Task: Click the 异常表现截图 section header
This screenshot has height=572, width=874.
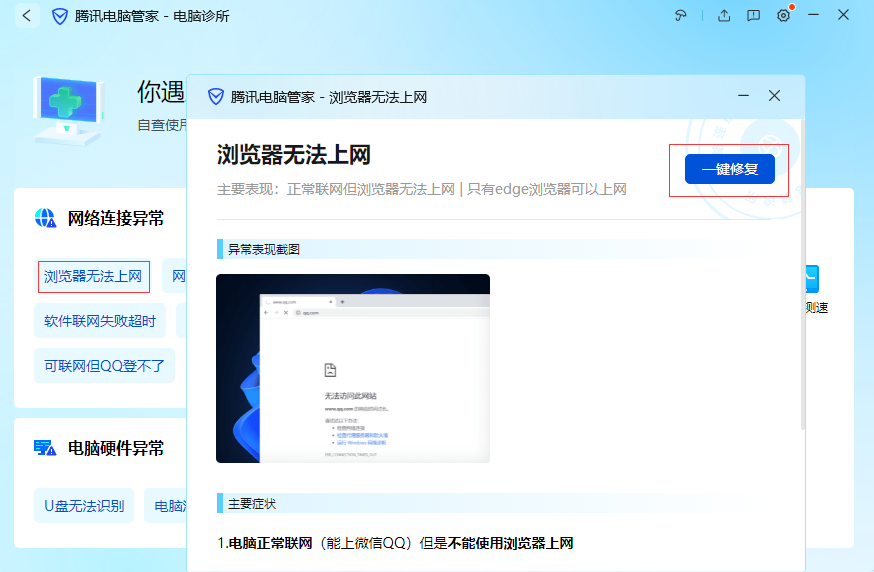Action: coord(263,249)
